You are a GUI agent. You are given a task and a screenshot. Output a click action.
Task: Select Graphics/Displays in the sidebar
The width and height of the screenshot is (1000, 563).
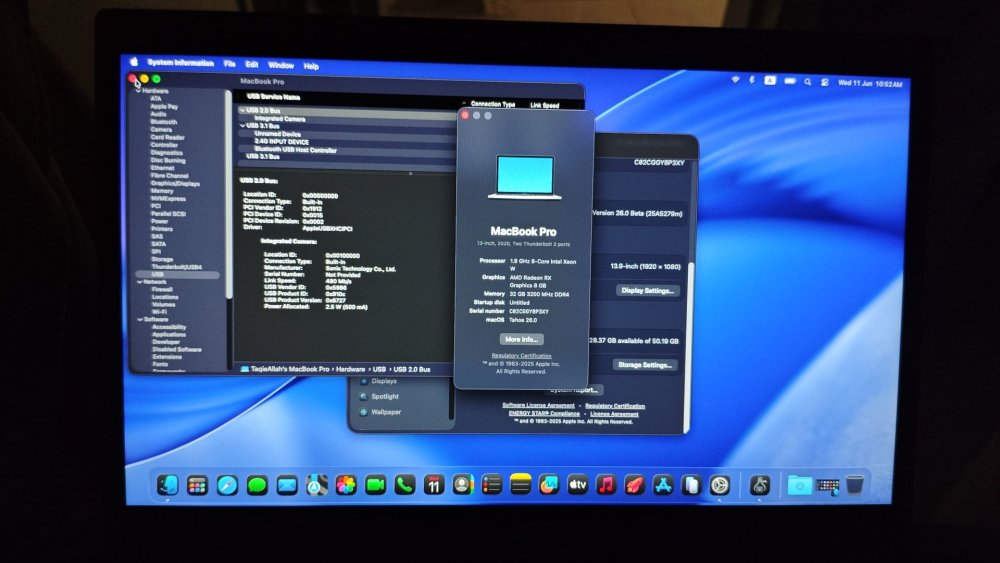click(x=175, y=183)
